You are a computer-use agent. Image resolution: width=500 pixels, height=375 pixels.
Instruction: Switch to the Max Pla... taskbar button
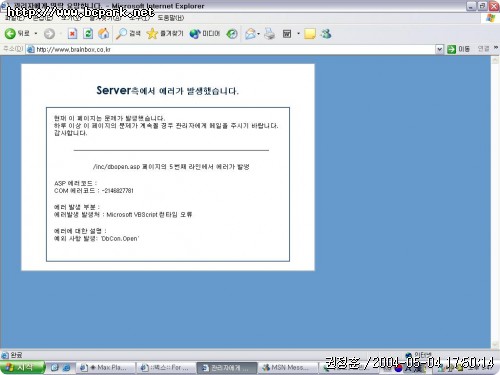pos(106,368)
